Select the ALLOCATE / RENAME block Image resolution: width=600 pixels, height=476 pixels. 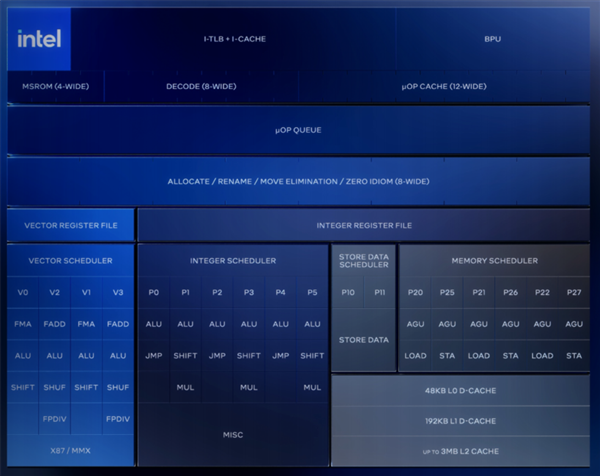pyautogui.click(x=298, y=181)
